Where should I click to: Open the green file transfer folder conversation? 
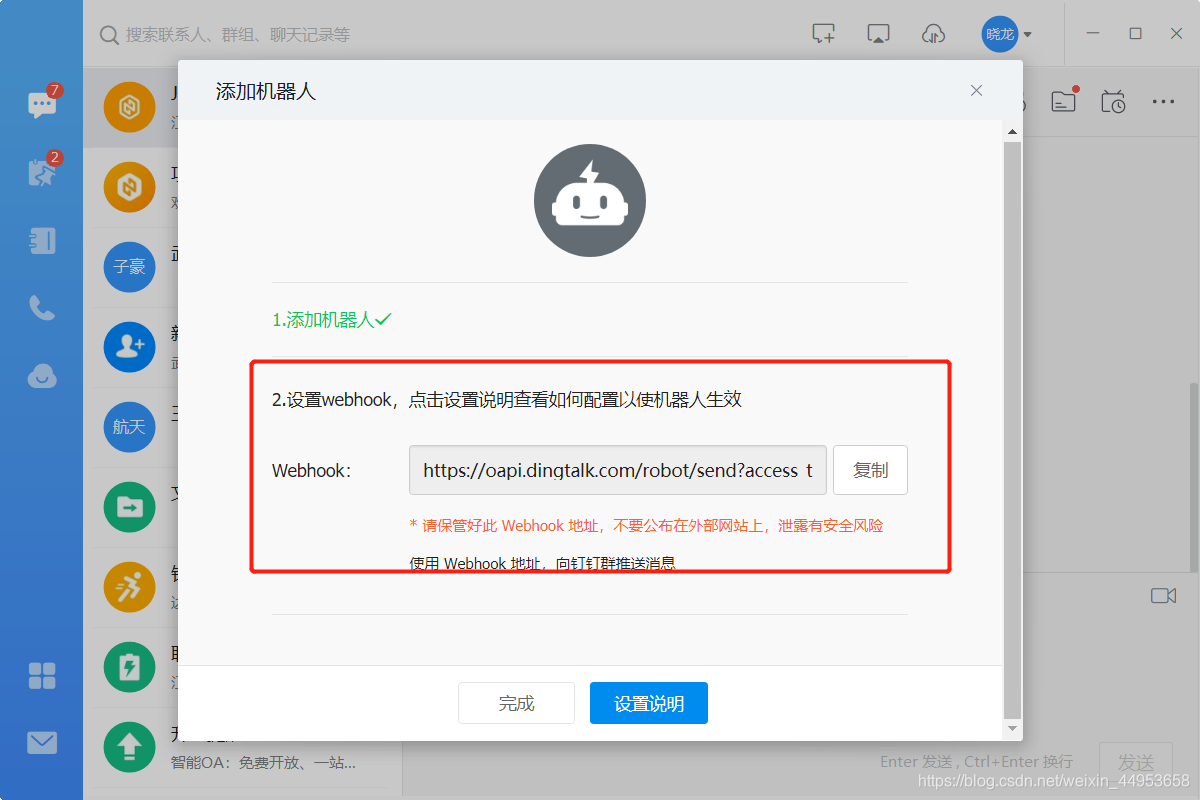(x=130, y=507)
